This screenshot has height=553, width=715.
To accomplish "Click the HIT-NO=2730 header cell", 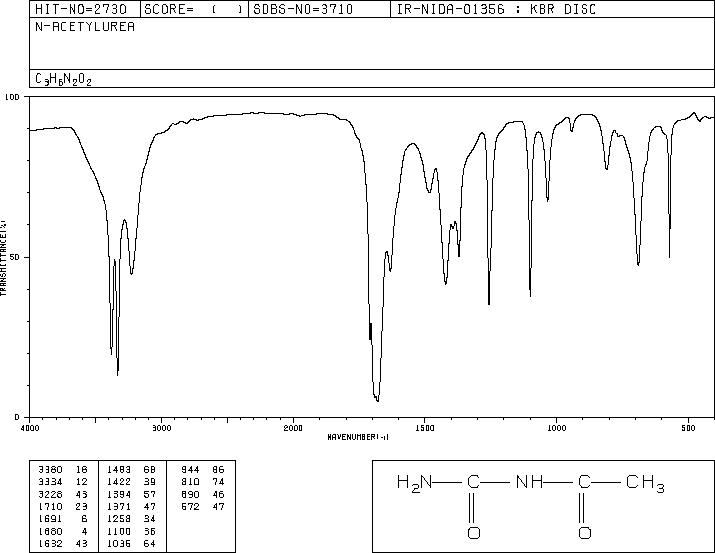I will (x=85, y=9).
